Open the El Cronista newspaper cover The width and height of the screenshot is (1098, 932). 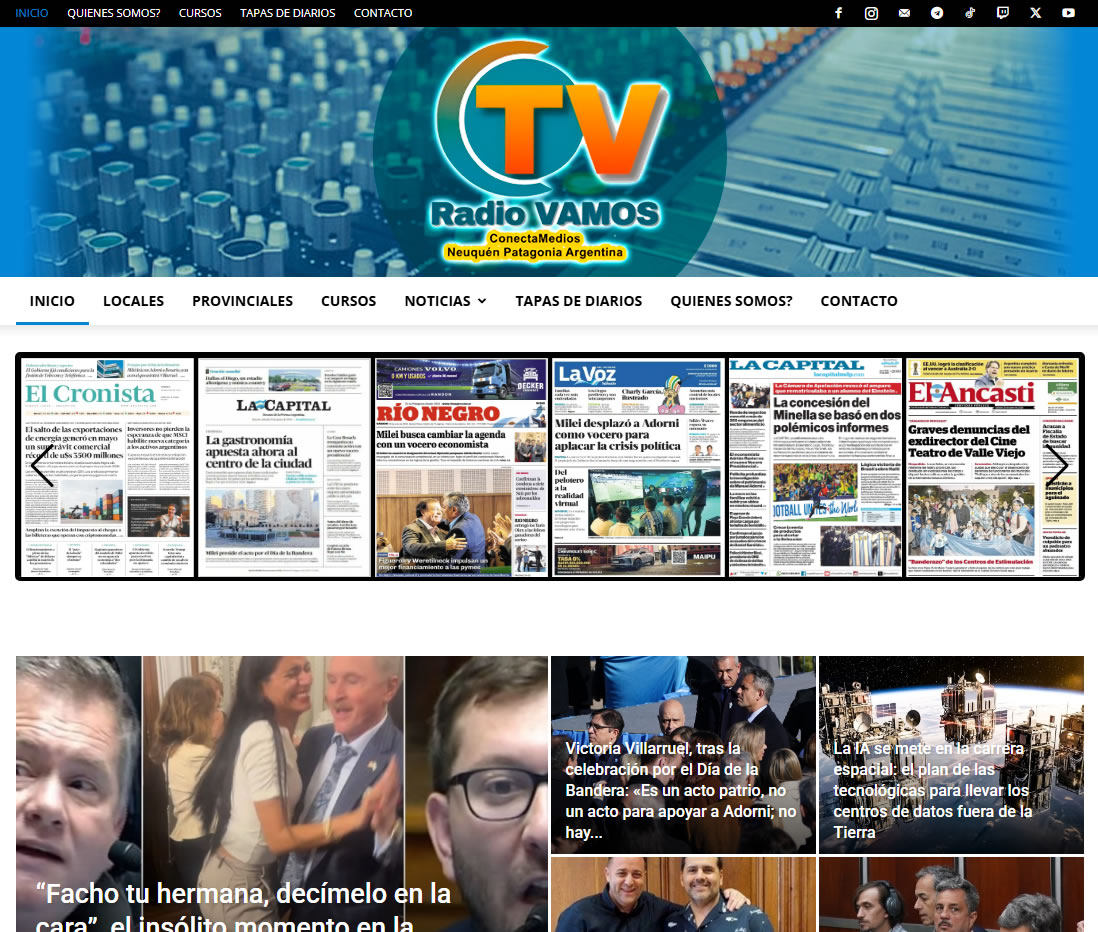[x=107, y=467]
